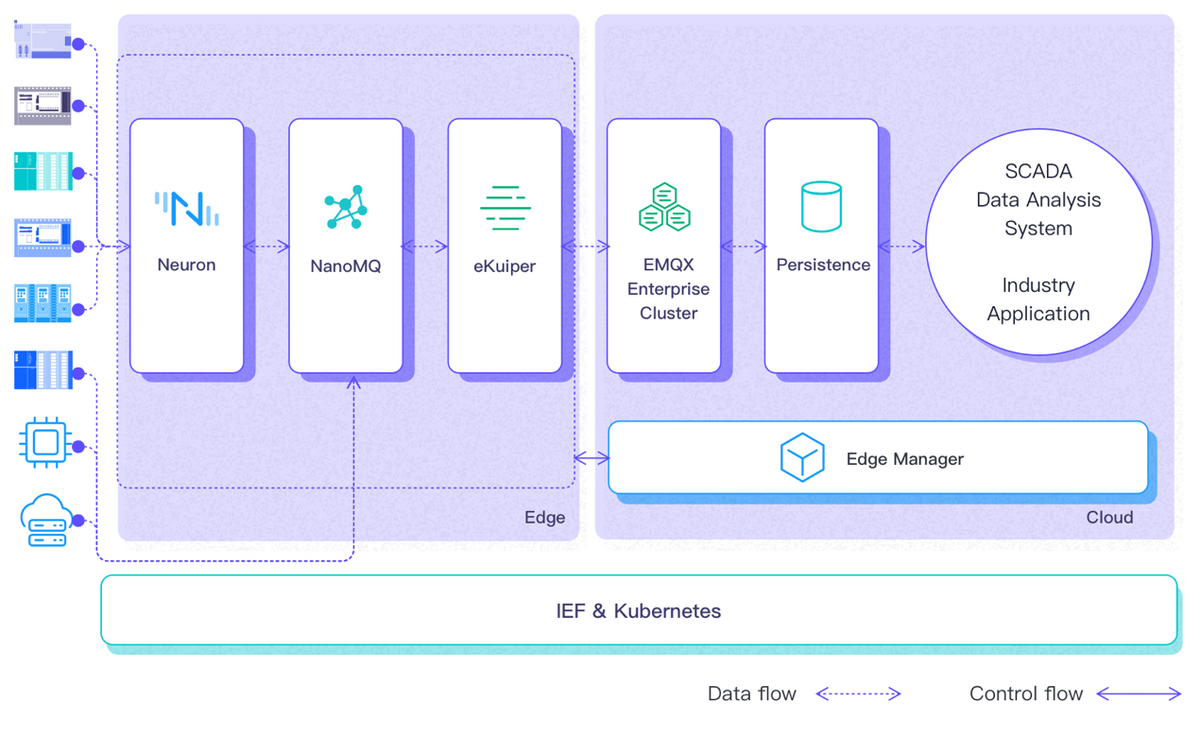The height and width of the screenshot is (736, 1200).
Task: Click the Control flow legend arrow
Action: pos(1139,694)
